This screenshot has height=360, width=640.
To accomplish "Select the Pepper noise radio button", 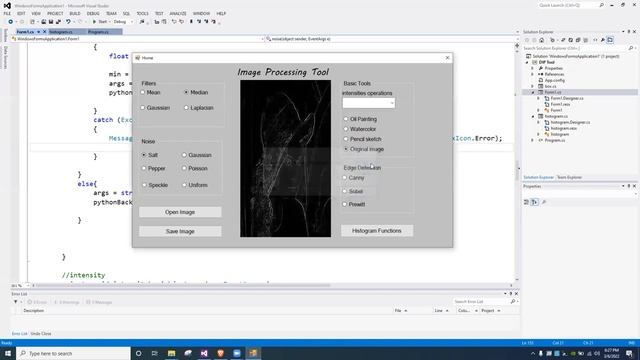I will pos(144,168).
